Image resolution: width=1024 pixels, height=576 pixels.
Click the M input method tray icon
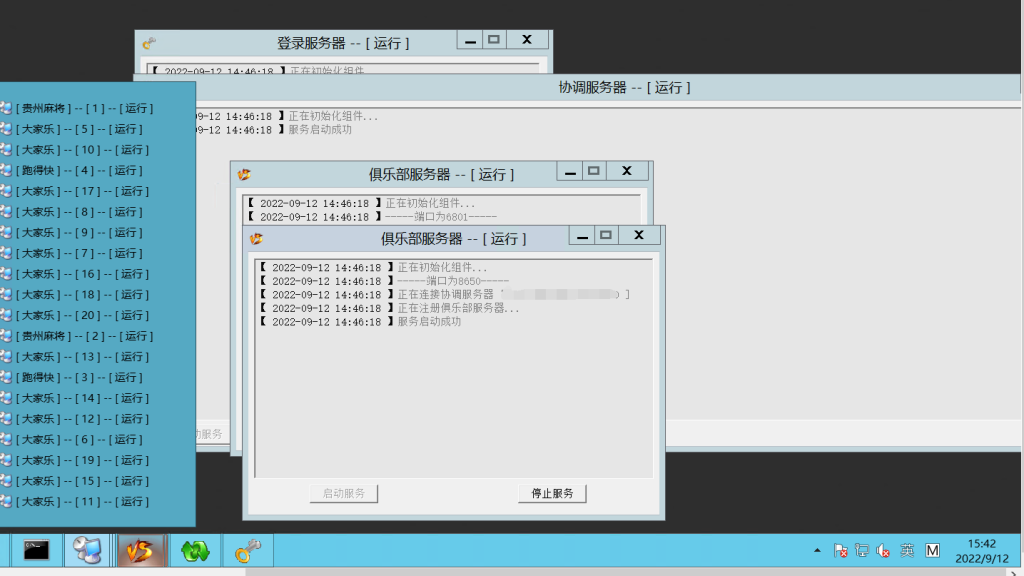(932, 551)
